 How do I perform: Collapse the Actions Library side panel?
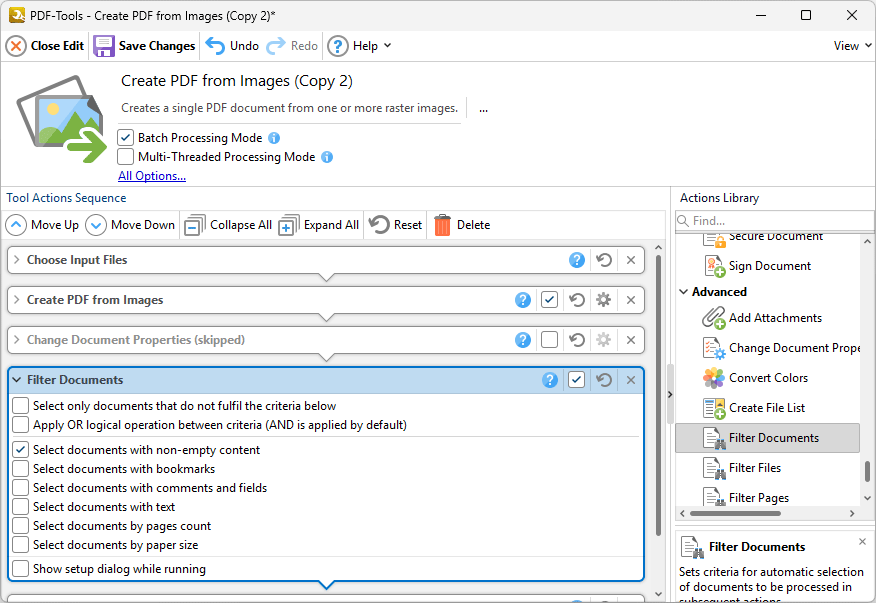(x=670, y=395)
